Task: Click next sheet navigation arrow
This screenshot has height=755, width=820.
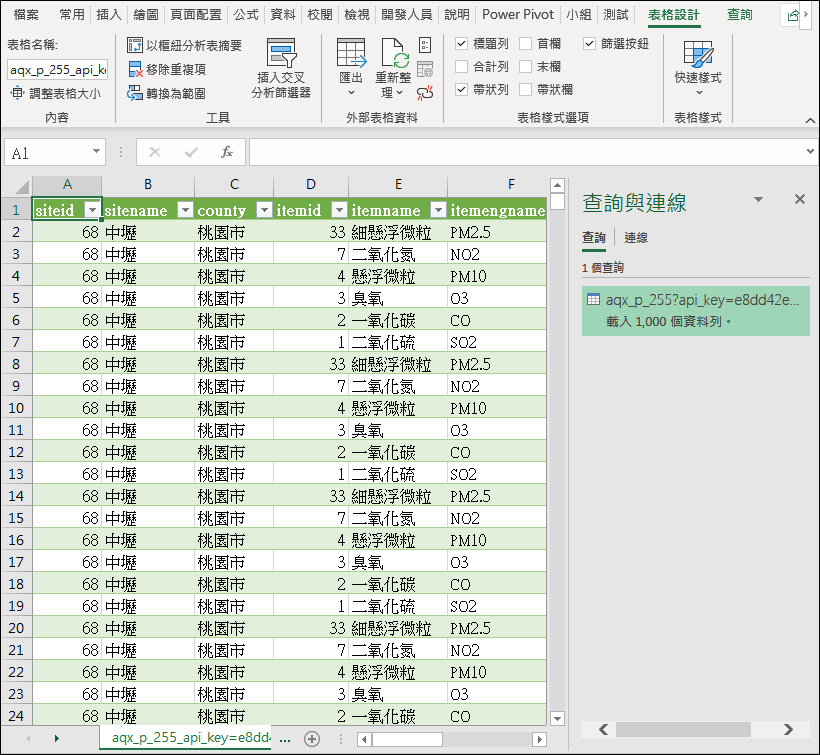Action: click(x=56, y=738)
